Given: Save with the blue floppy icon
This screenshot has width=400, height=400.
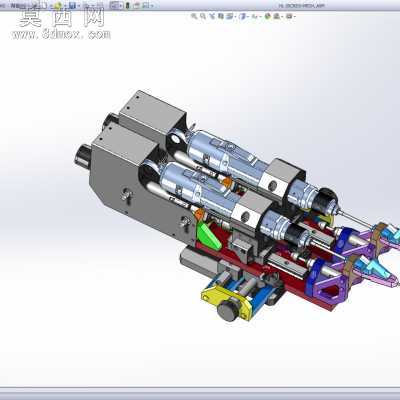Looking at the screenshot, I should [x=72, y=5].
